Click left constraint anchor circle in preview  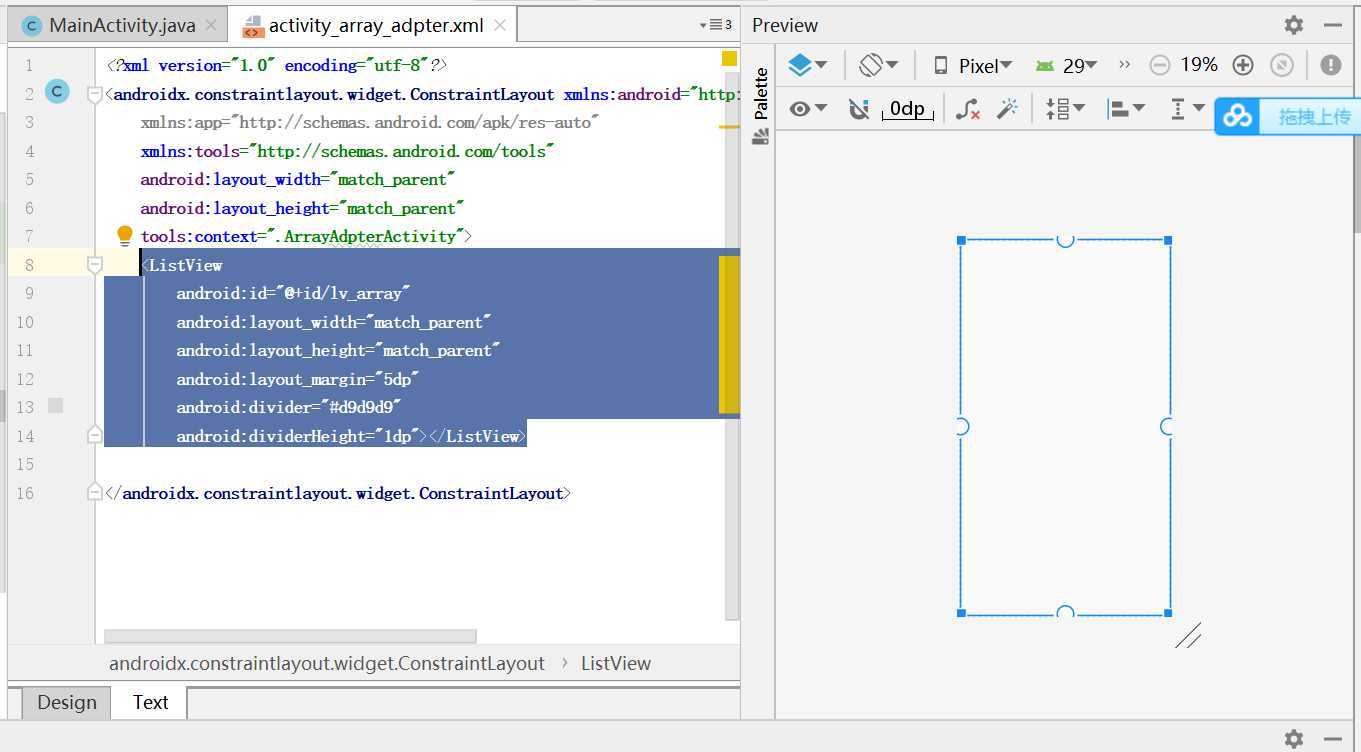click(x=962, y=426)
